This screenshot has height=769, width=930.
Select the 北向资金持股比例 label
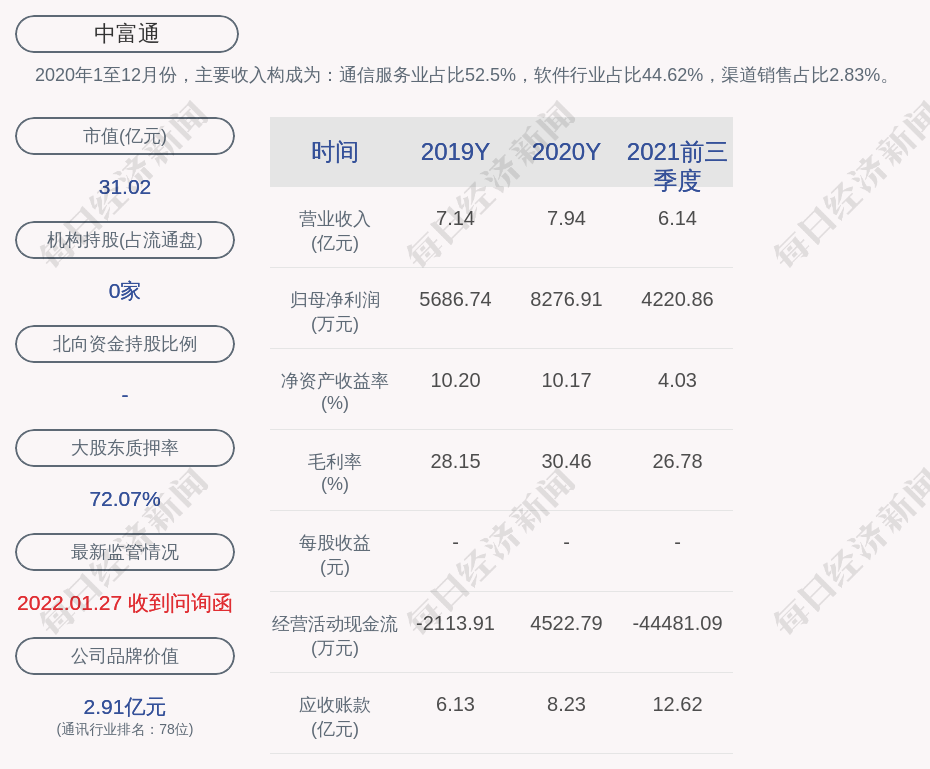click(125, 344)
